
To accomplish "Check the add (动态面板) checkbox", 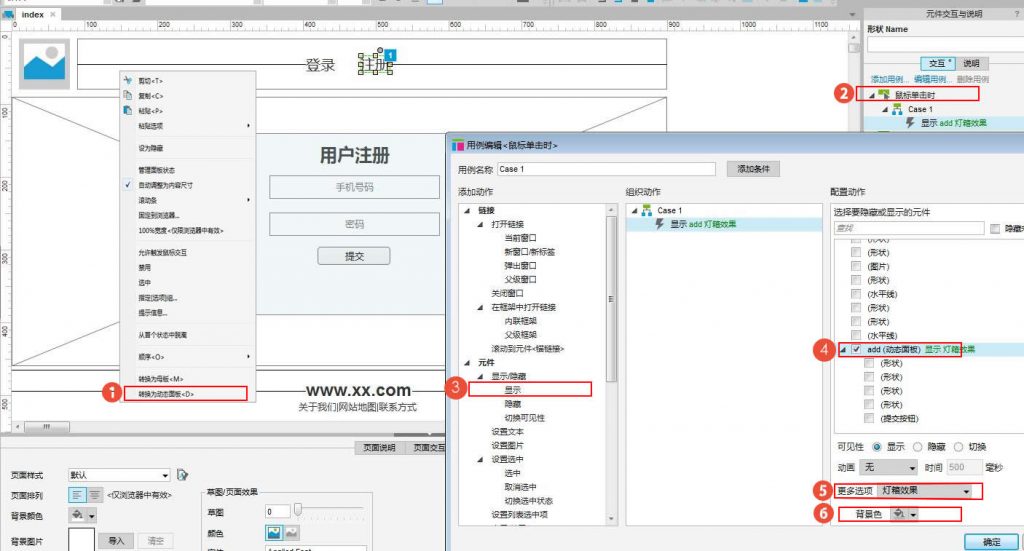I will [x=856, y=349].
